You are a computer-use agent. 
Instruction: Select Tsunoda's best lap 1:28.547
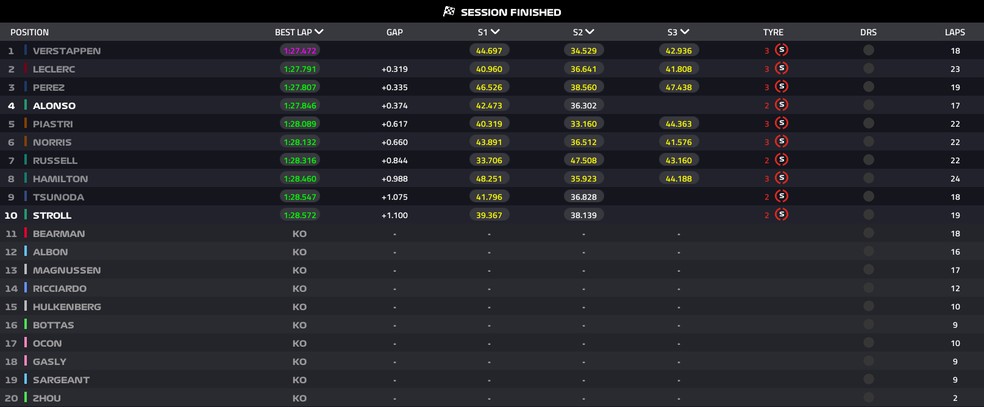click(x=300, y=197)
